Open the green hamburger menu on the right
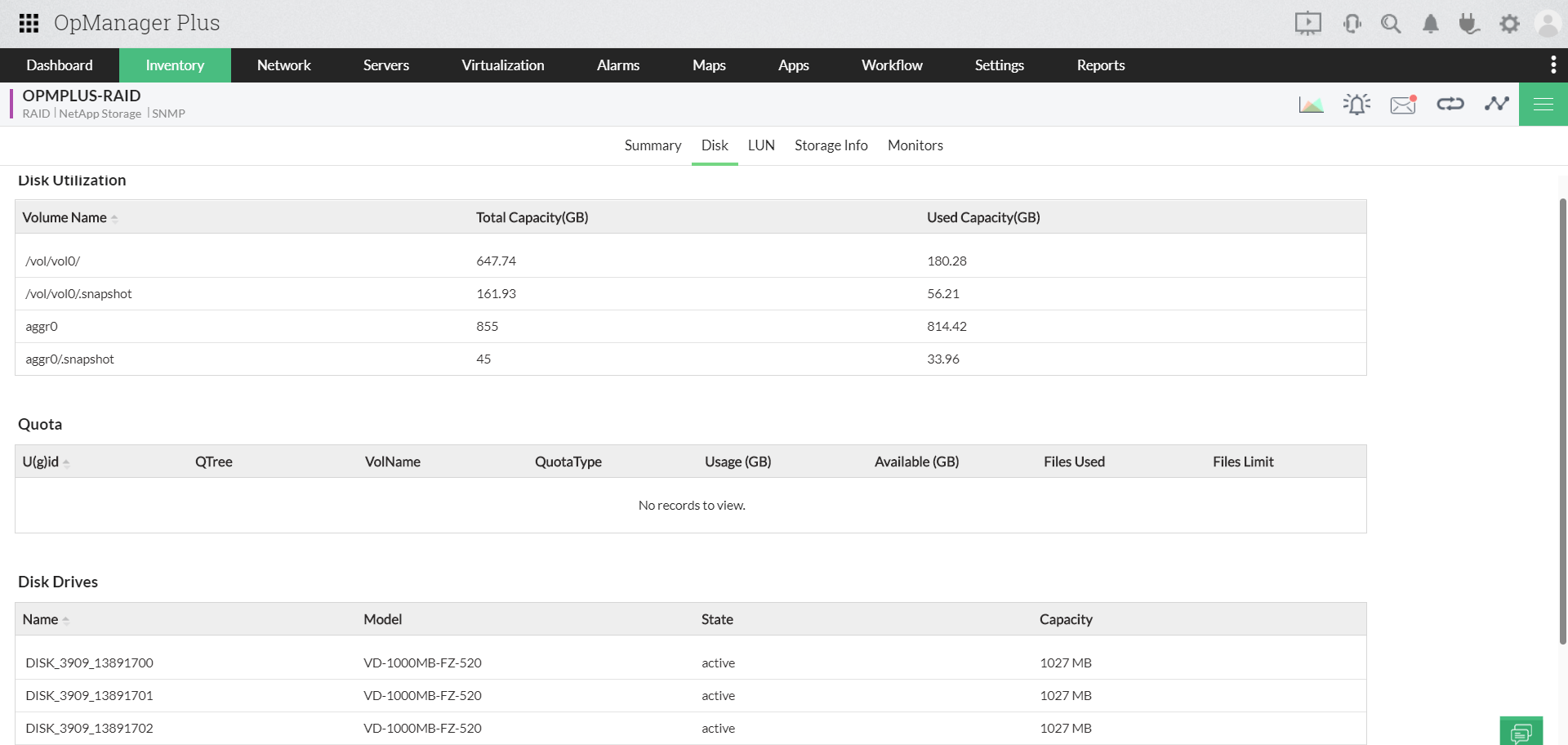Viewport: 1568px width, 745px height. [1543, 104]
